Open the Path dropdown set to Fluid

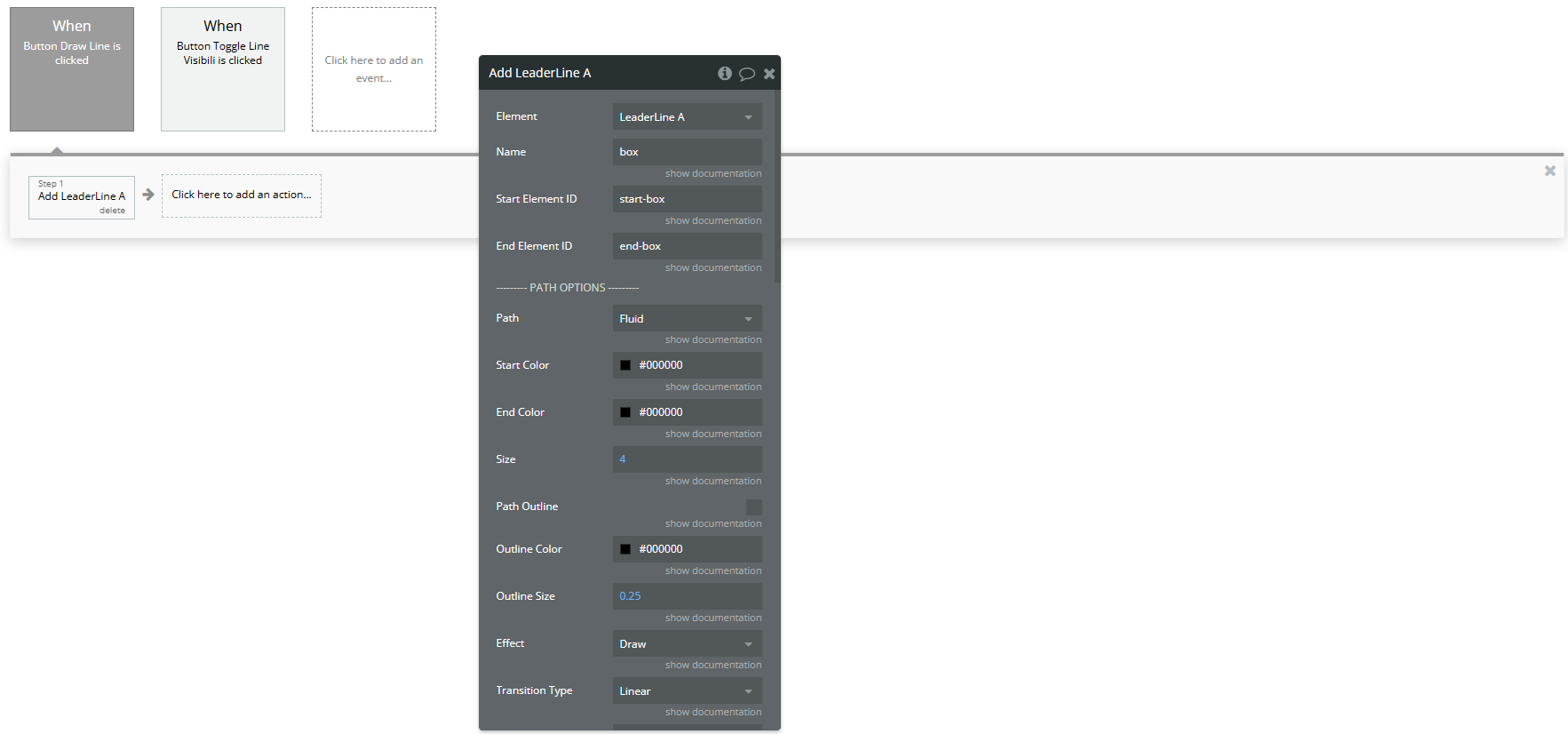[688, 318]
